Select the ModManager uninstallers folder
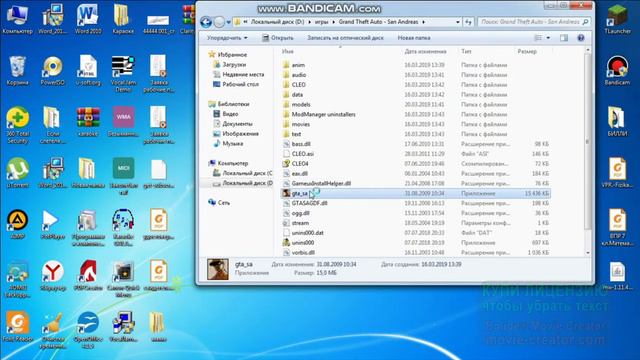Viewport: 640px width, 360px height. click(x=323, y=114)
